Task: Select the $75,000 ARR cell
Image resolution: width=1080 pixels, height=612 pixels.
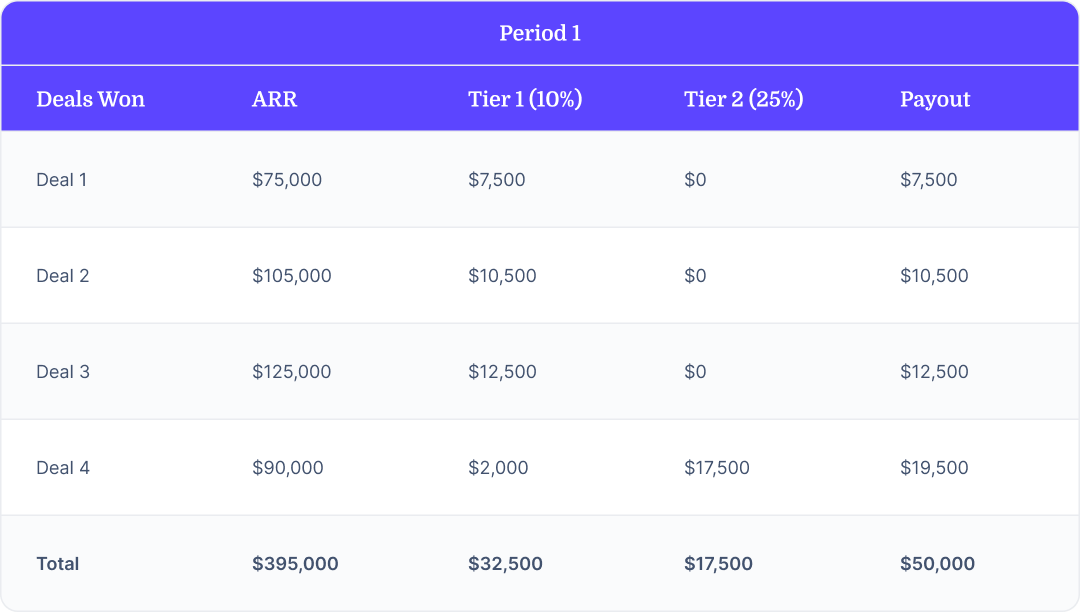Action: point(287,180)
